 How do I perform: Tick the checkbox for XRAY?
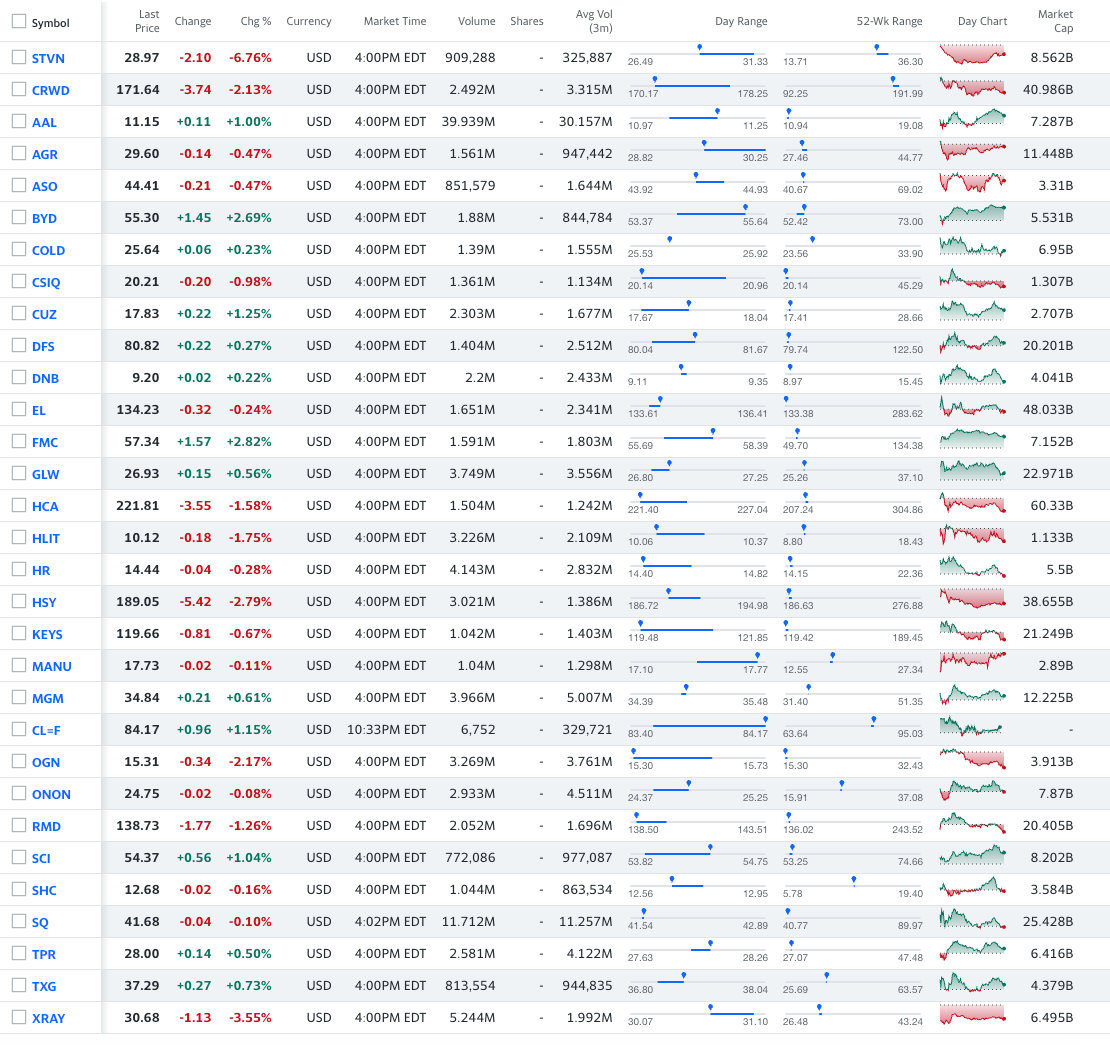[19, 1017]
